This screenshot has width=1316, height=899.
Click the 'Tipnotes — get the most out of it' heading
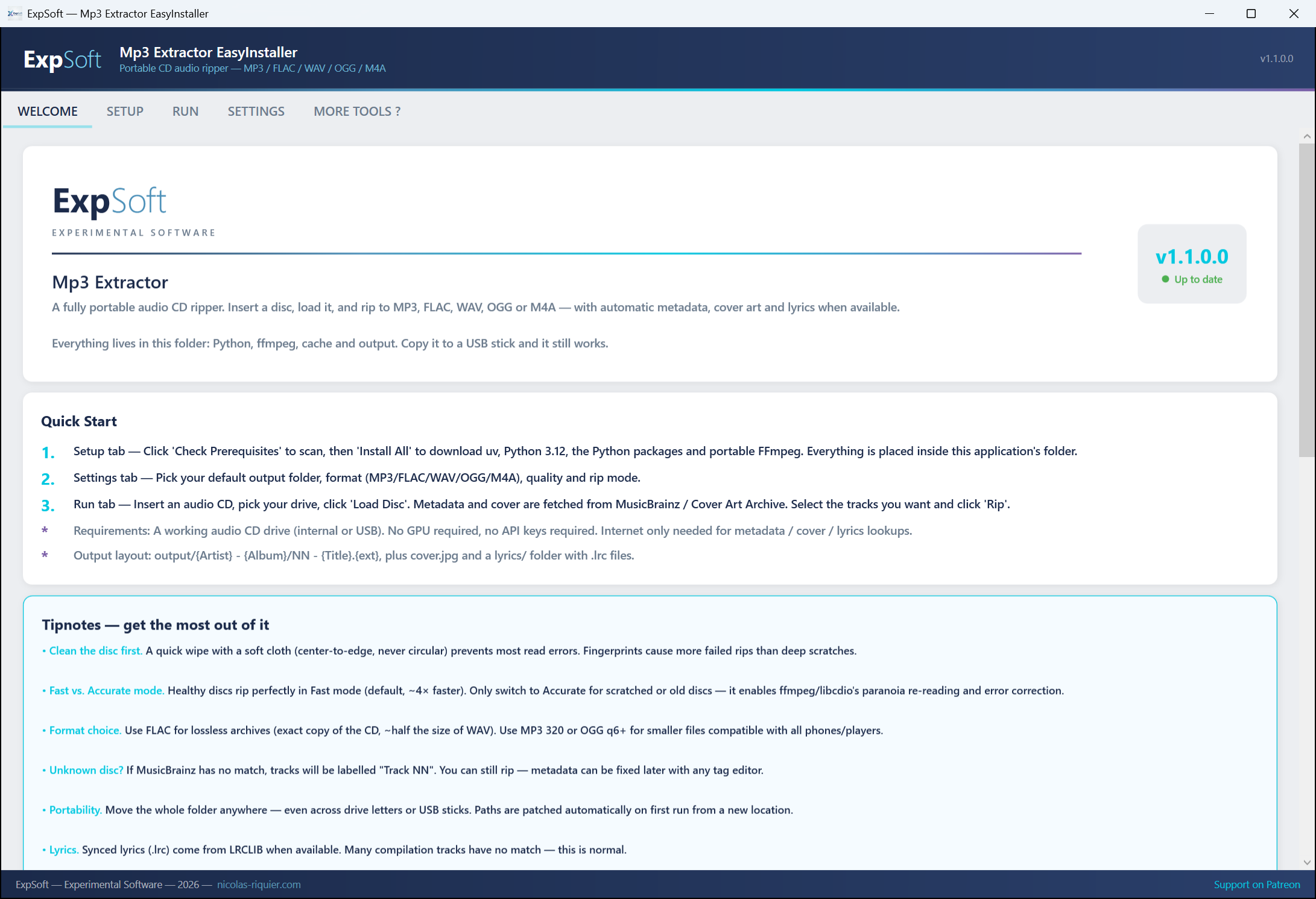[156, 625]
